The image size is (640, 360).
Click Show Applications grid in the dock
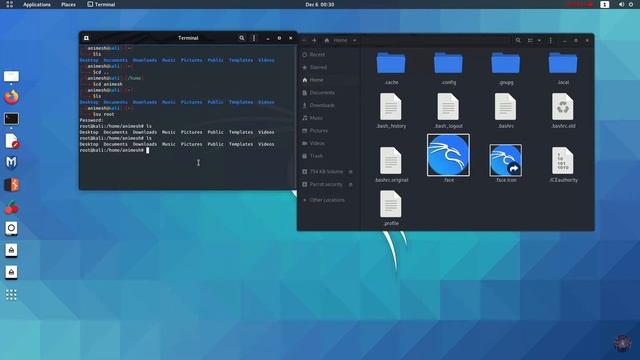pyautogui.click(x=11, y=295)
